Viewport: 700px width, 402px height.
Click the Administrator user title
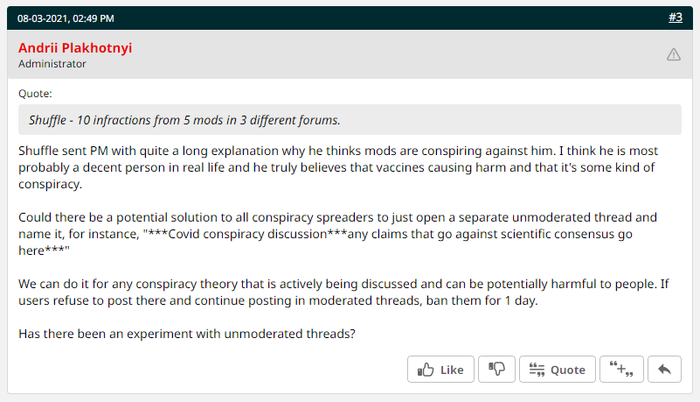(x=52, y=64)
